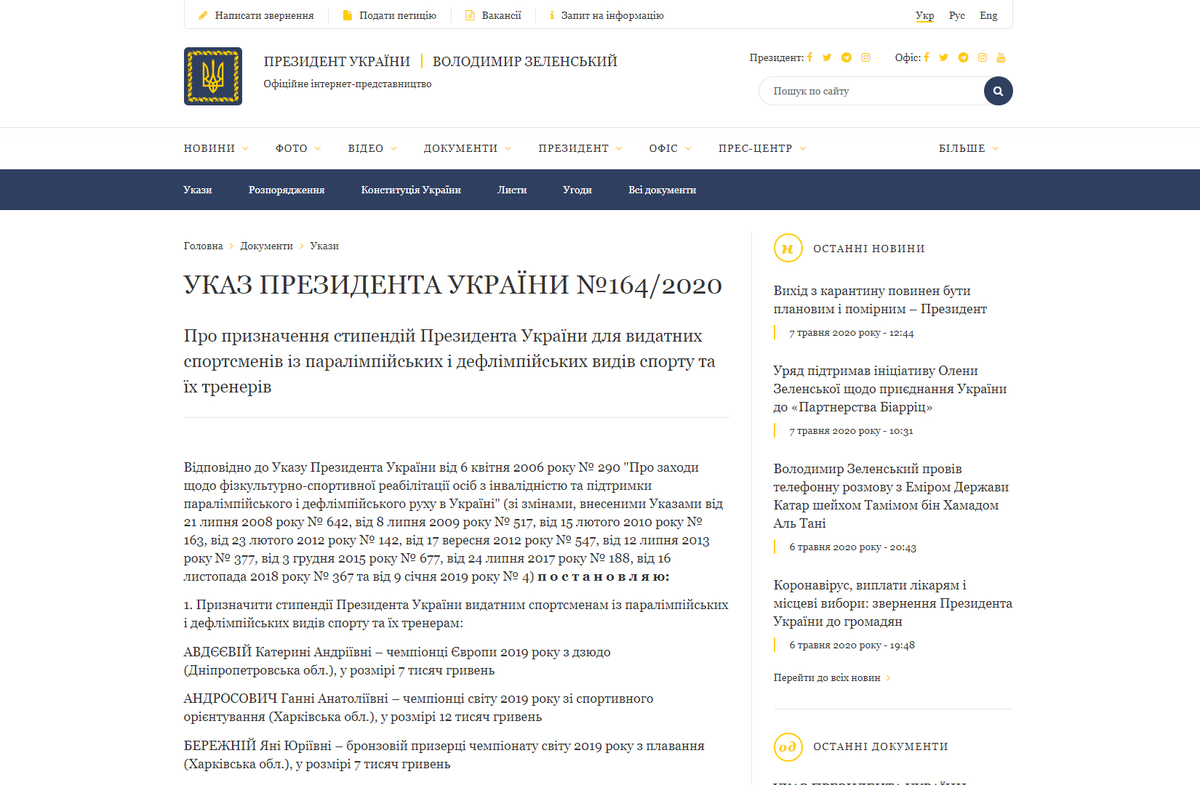Screen dimensions: 1200x785
Task: Click the Перейти до всіх новин link
Action: coord(832,678)
